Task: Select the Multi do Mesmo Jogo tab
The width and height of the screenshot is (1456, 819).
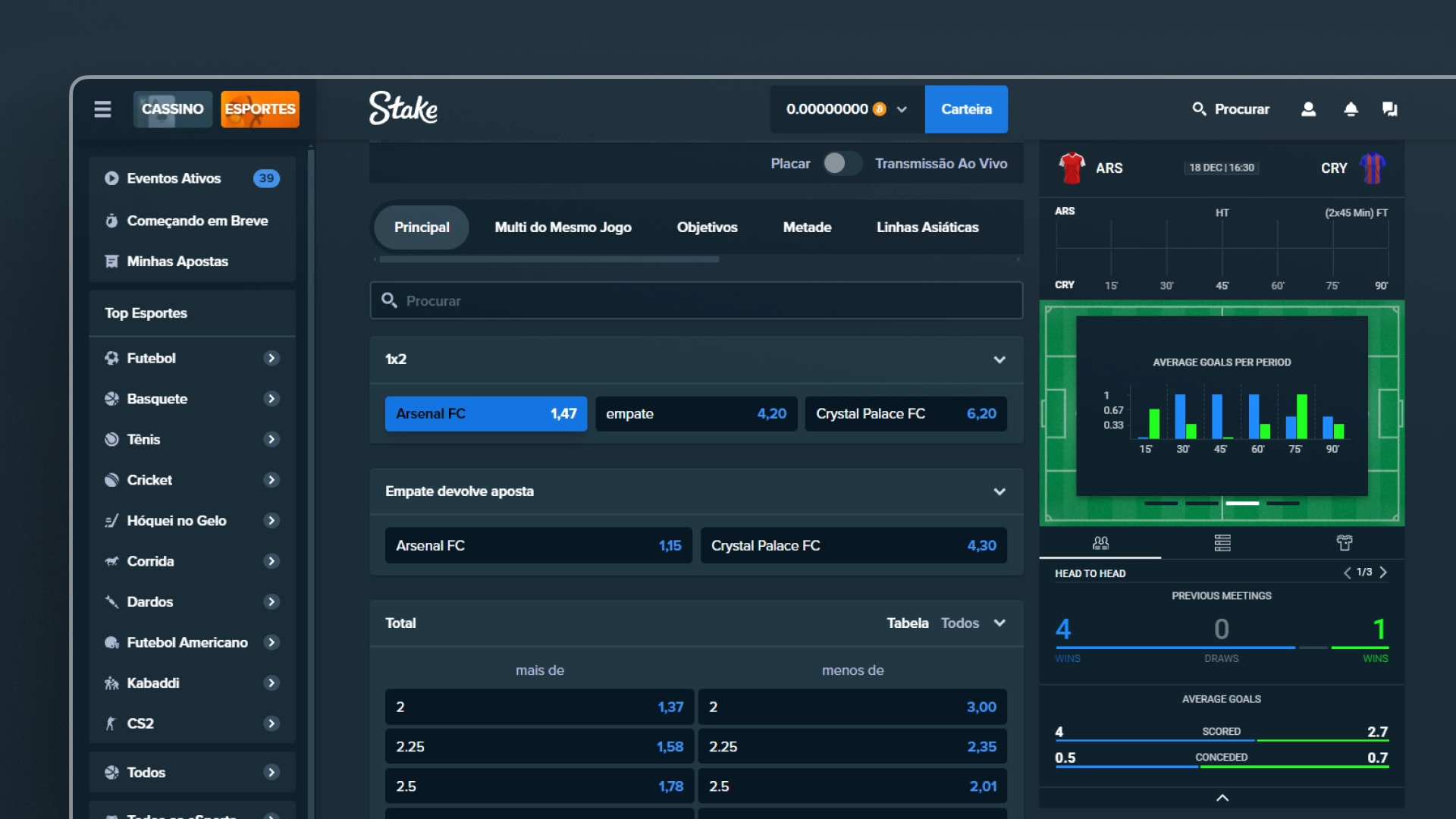Action: tap(563, 227)
